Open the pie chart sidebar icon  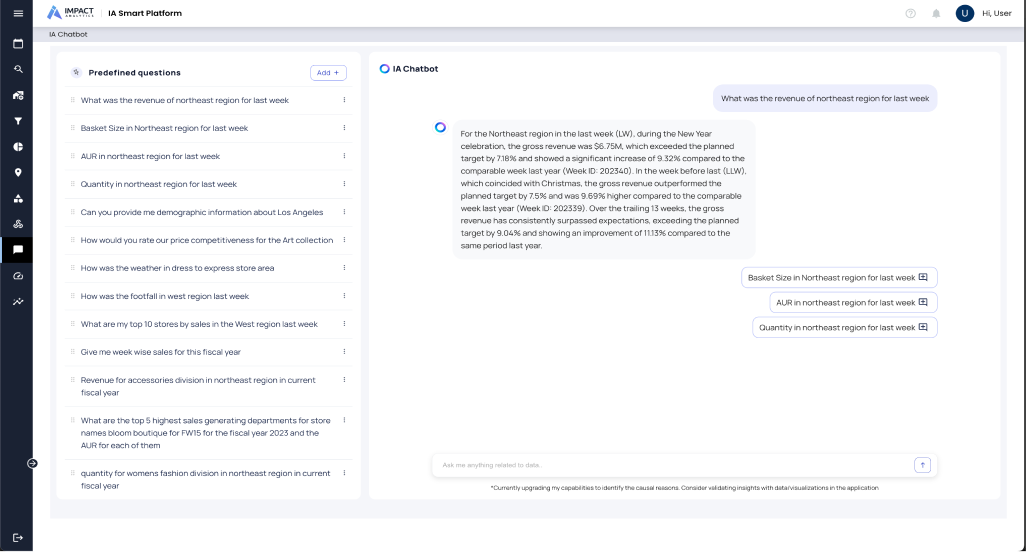point(18,147)
